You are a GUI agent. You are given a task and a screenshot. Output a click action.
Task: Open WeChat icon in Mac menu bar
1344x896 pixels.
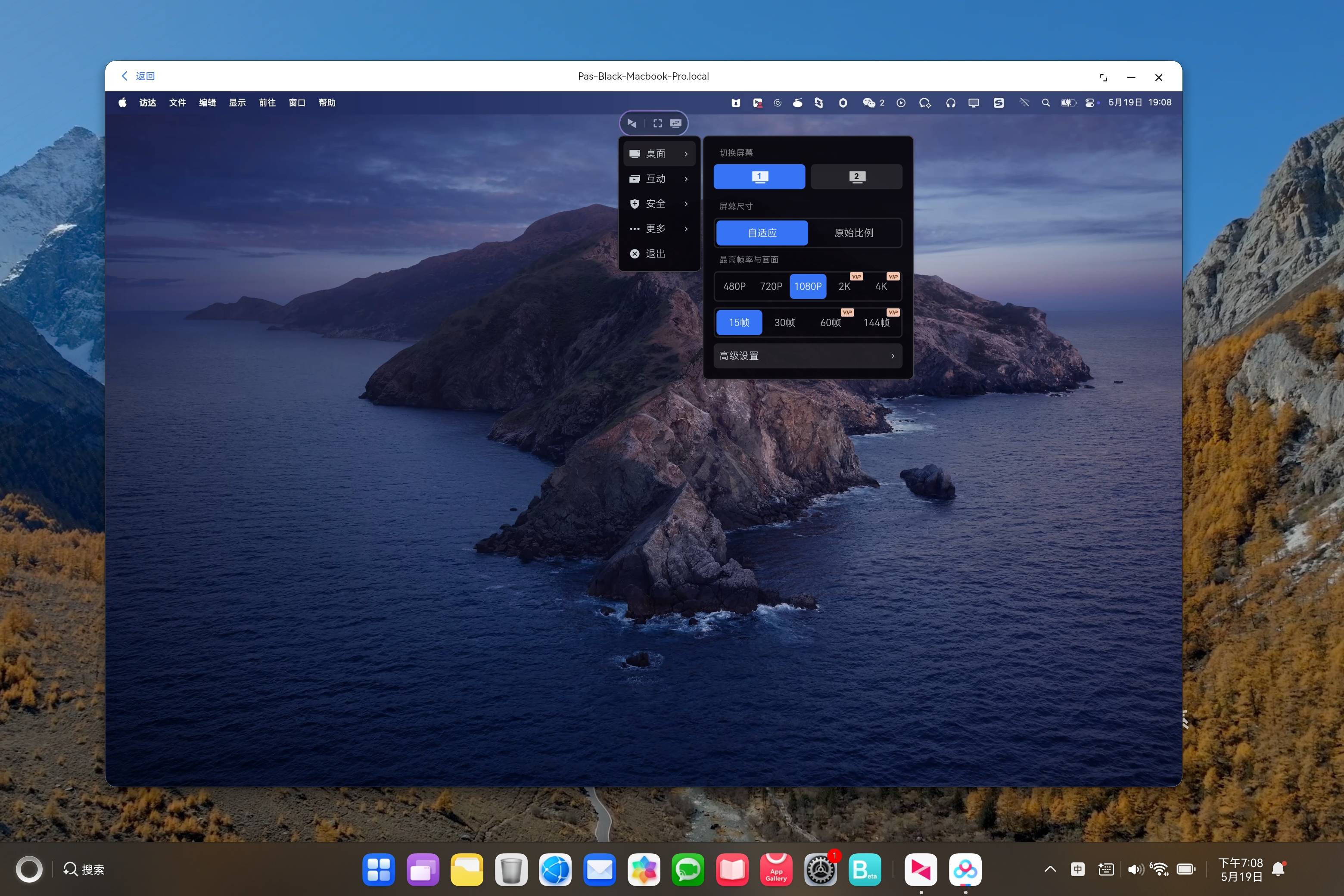click(869, 103)
